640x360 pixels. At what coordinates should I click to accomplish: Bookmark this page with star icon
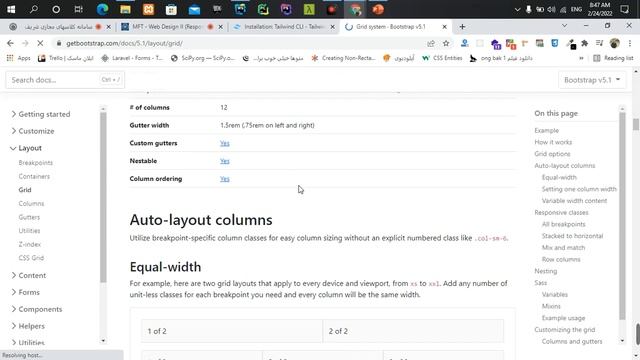(x=446, y=43)
